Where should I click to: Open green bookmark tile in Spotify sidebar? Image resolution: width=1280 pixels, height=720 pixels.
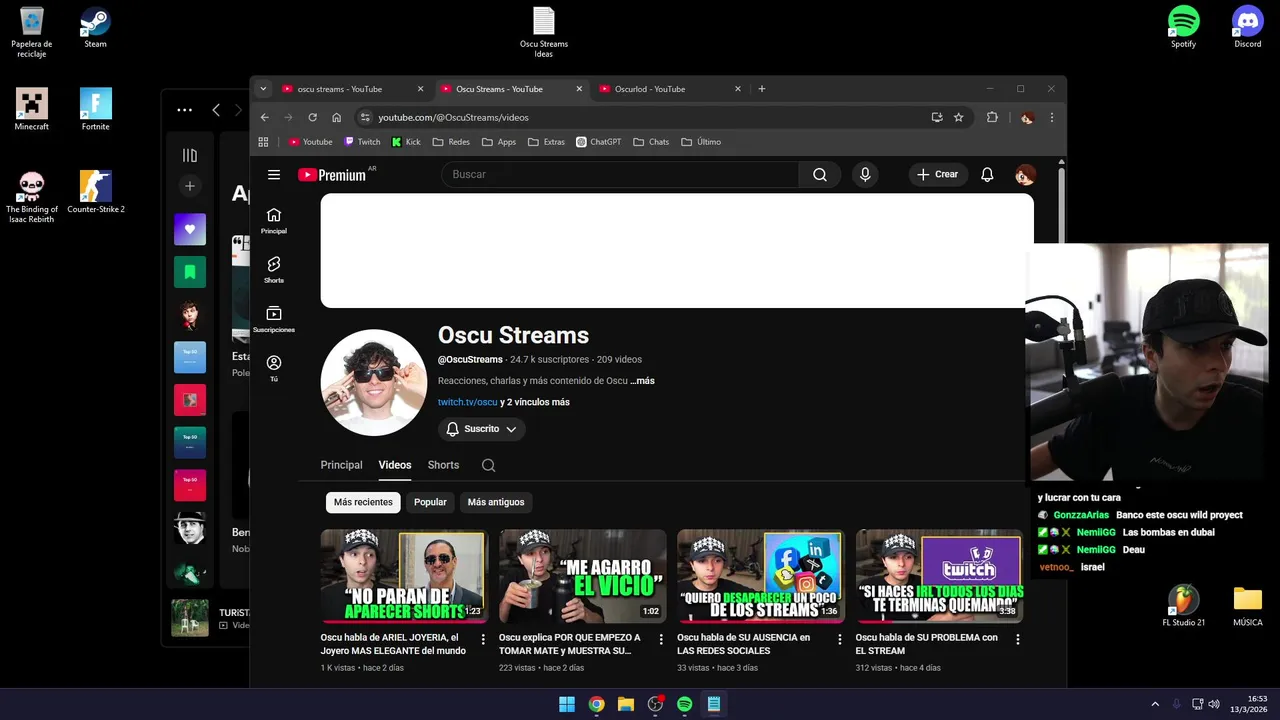pos(190,272)
